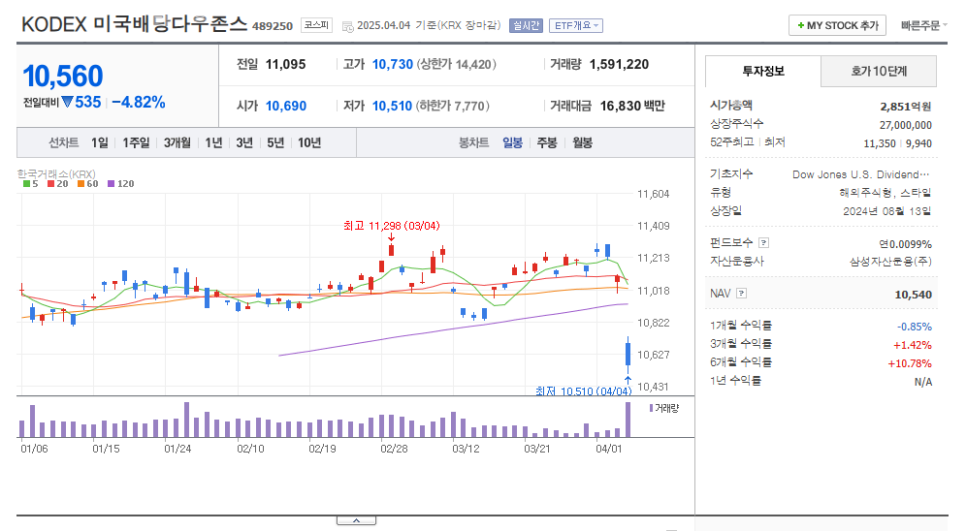The width and height of the screenshot is (966, 531).
Task: Click the listed shares value 27,000,000
Action: tap(905, 125)
